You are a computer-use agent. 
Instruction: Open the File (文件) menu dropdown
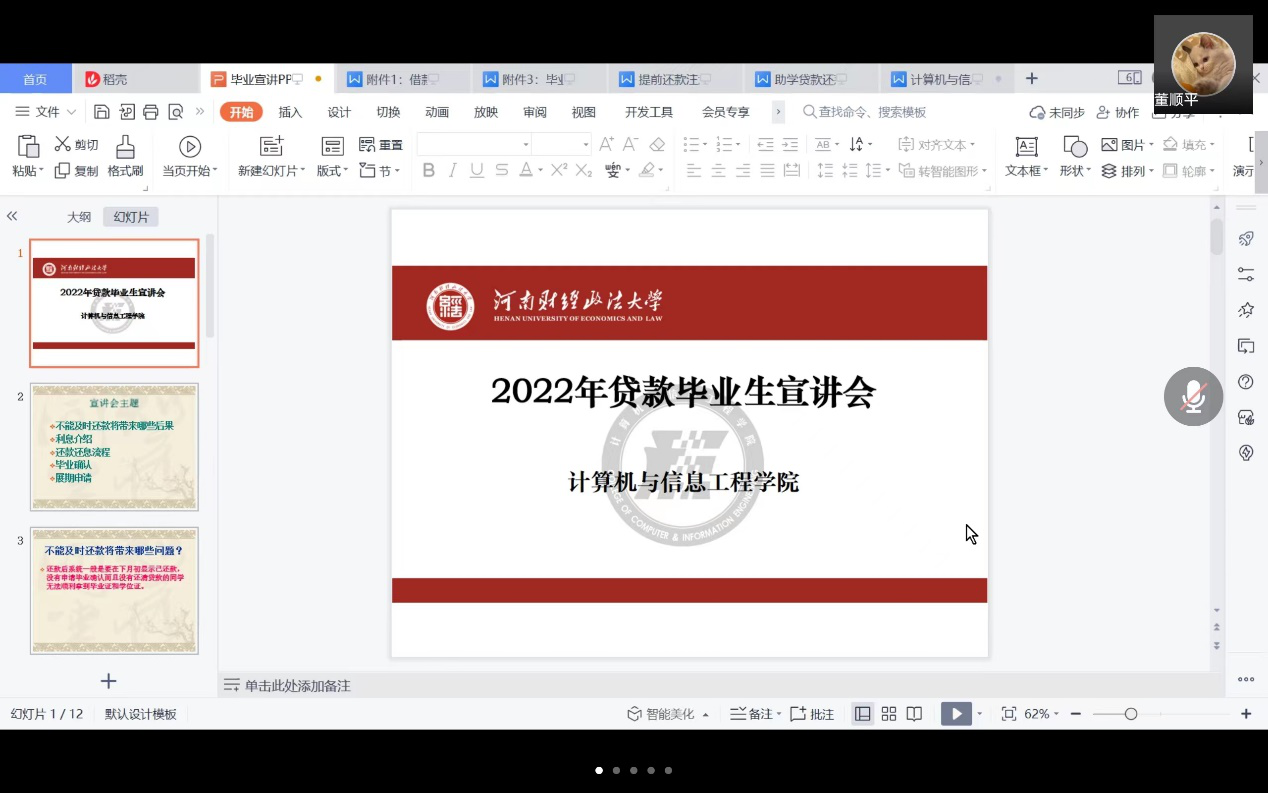[47, 112]
